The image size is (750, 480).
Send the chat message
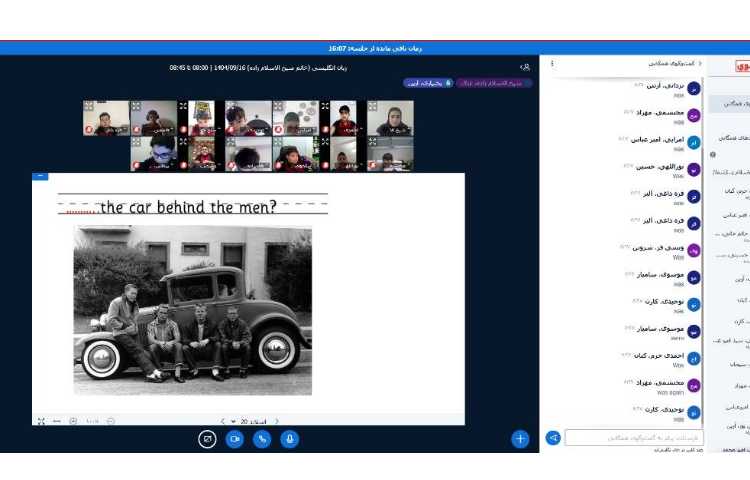click(553, 438)
